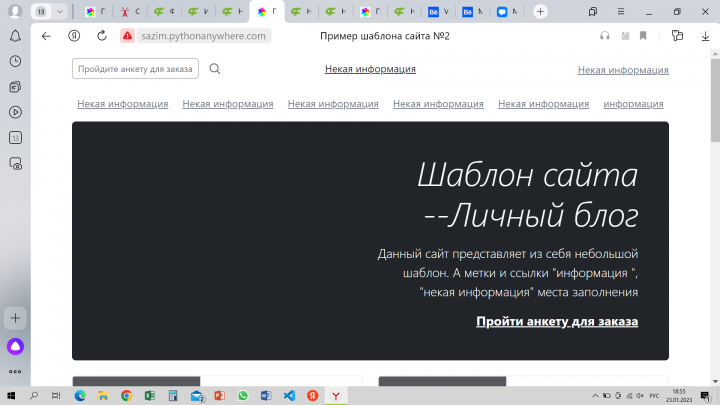The image size is (720, 405).
Task: Open the taskbar clock showing 18:55
Action: click(679, 395)
